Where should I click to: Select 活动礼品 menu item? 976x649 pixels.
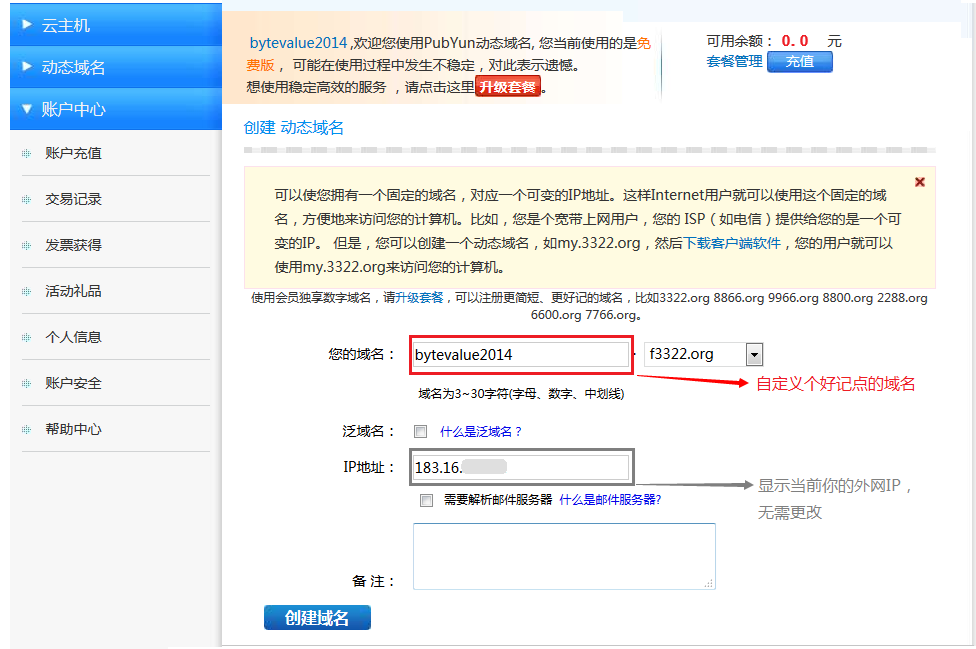(x=73, y=291)
